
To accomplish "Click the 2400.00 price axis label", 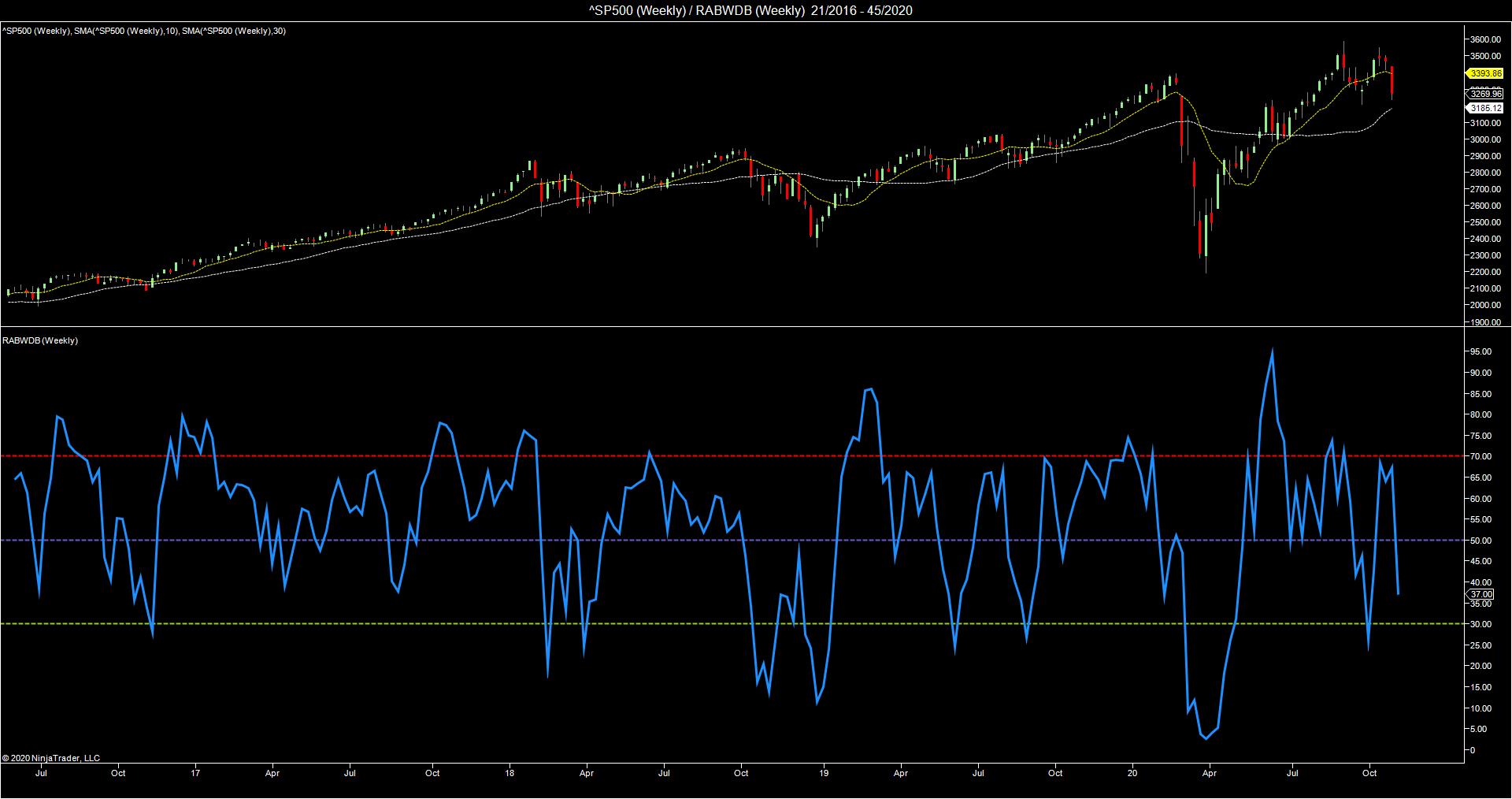I will (x=1486, y=239).
